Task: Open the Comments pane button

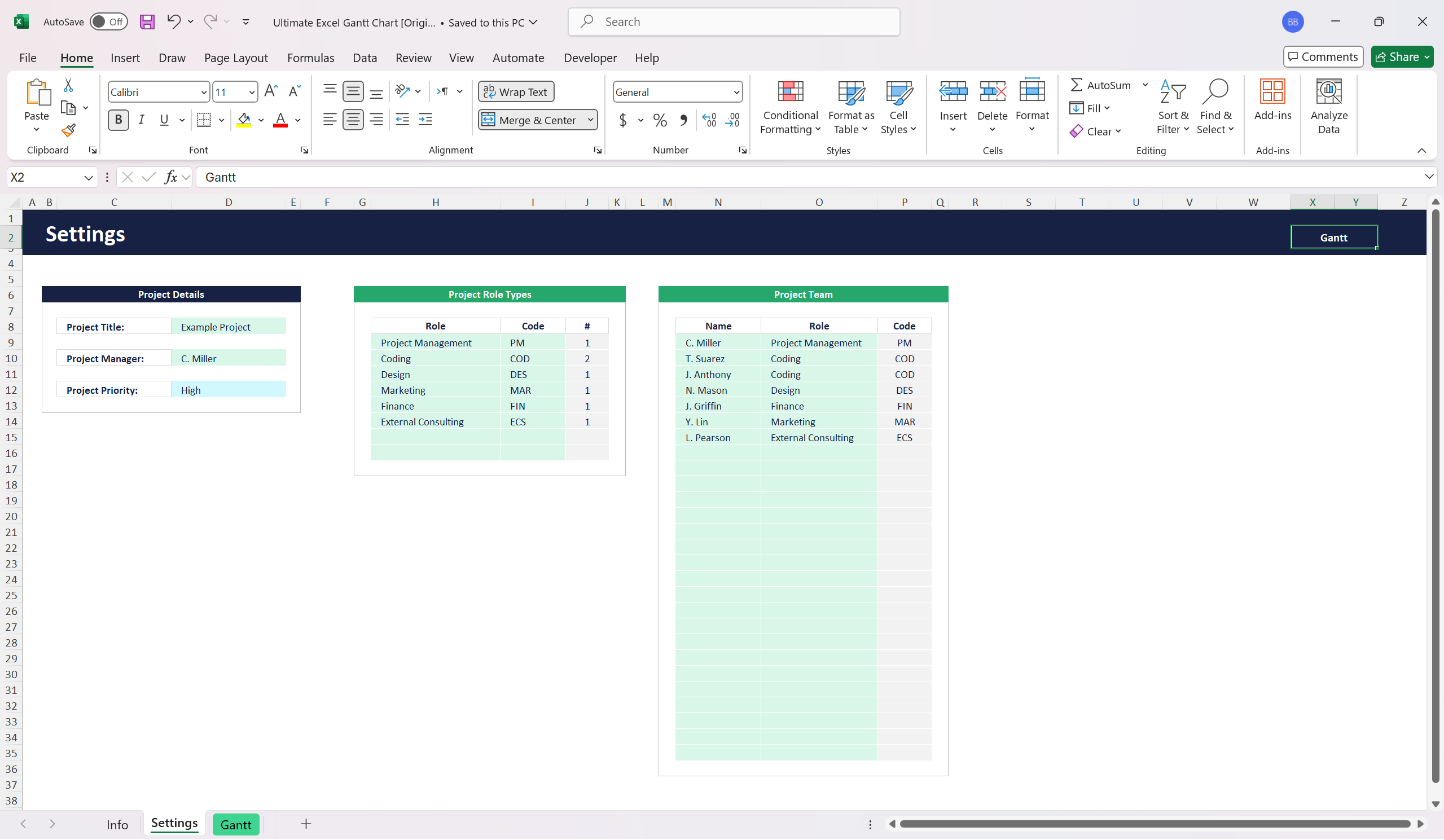Action: pos(1323,57)
